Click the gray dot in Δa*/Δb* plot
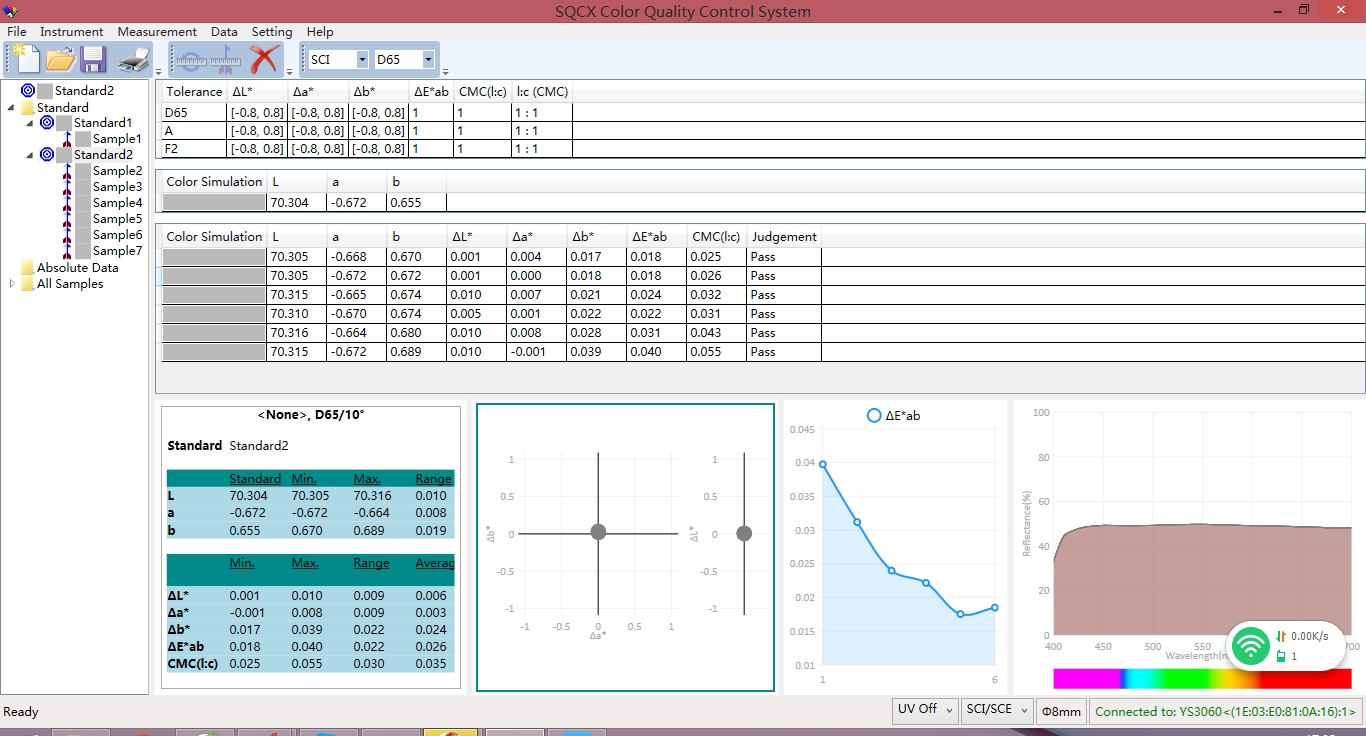This screenshot has width=1366, height=736. (x=598, y=532)
